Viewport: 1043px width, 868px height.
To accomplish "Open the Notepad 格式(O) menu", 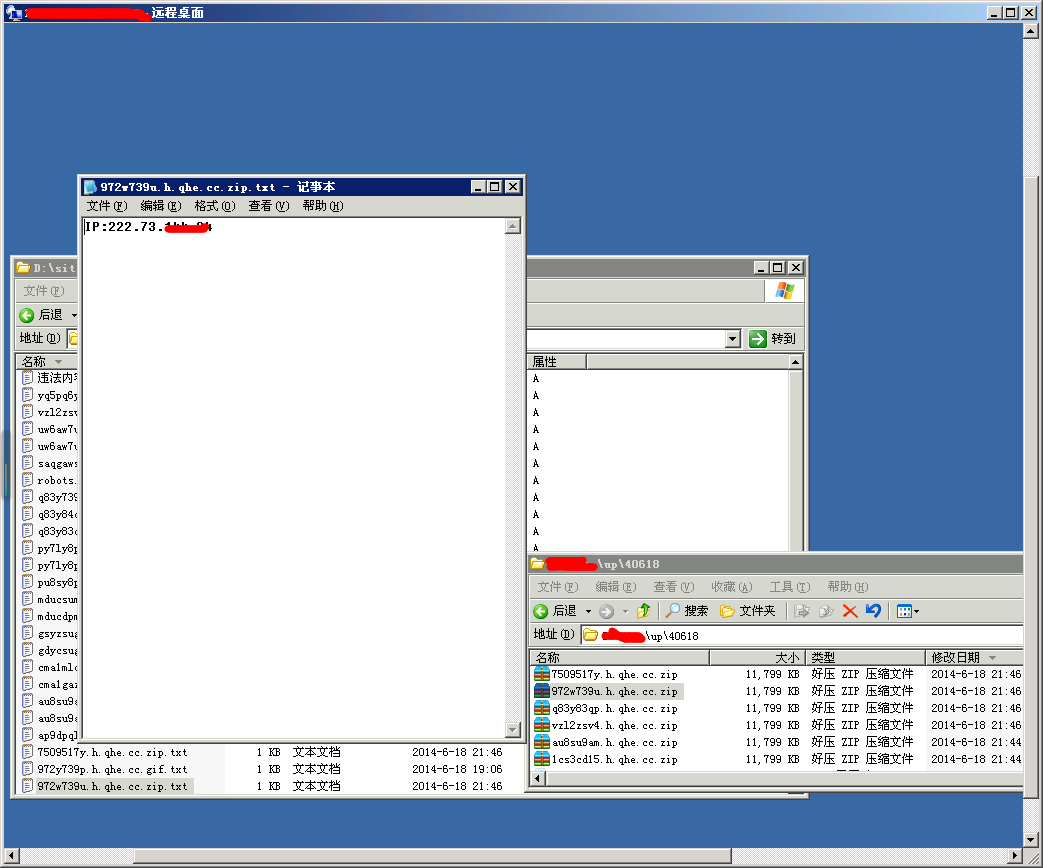I will [214, 206].
